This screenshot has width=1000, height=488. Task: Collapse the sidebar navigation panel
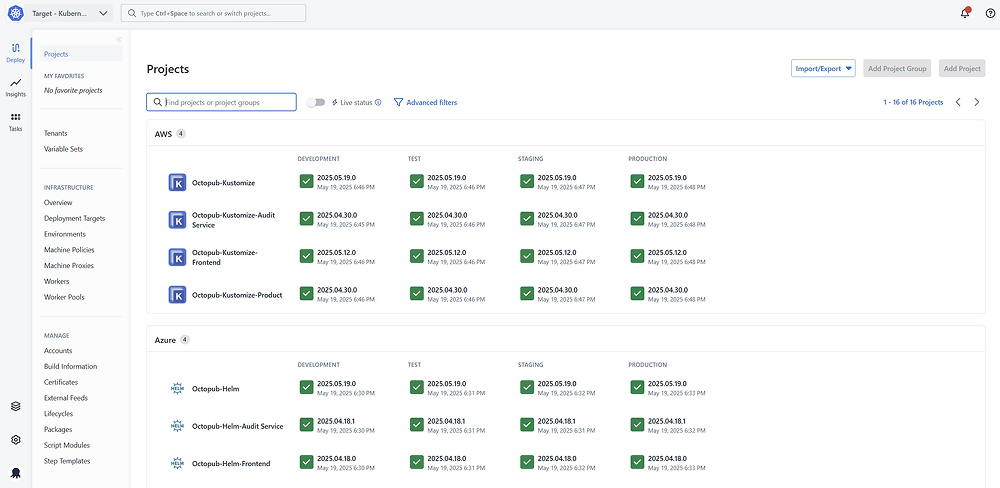click(119, 40)
